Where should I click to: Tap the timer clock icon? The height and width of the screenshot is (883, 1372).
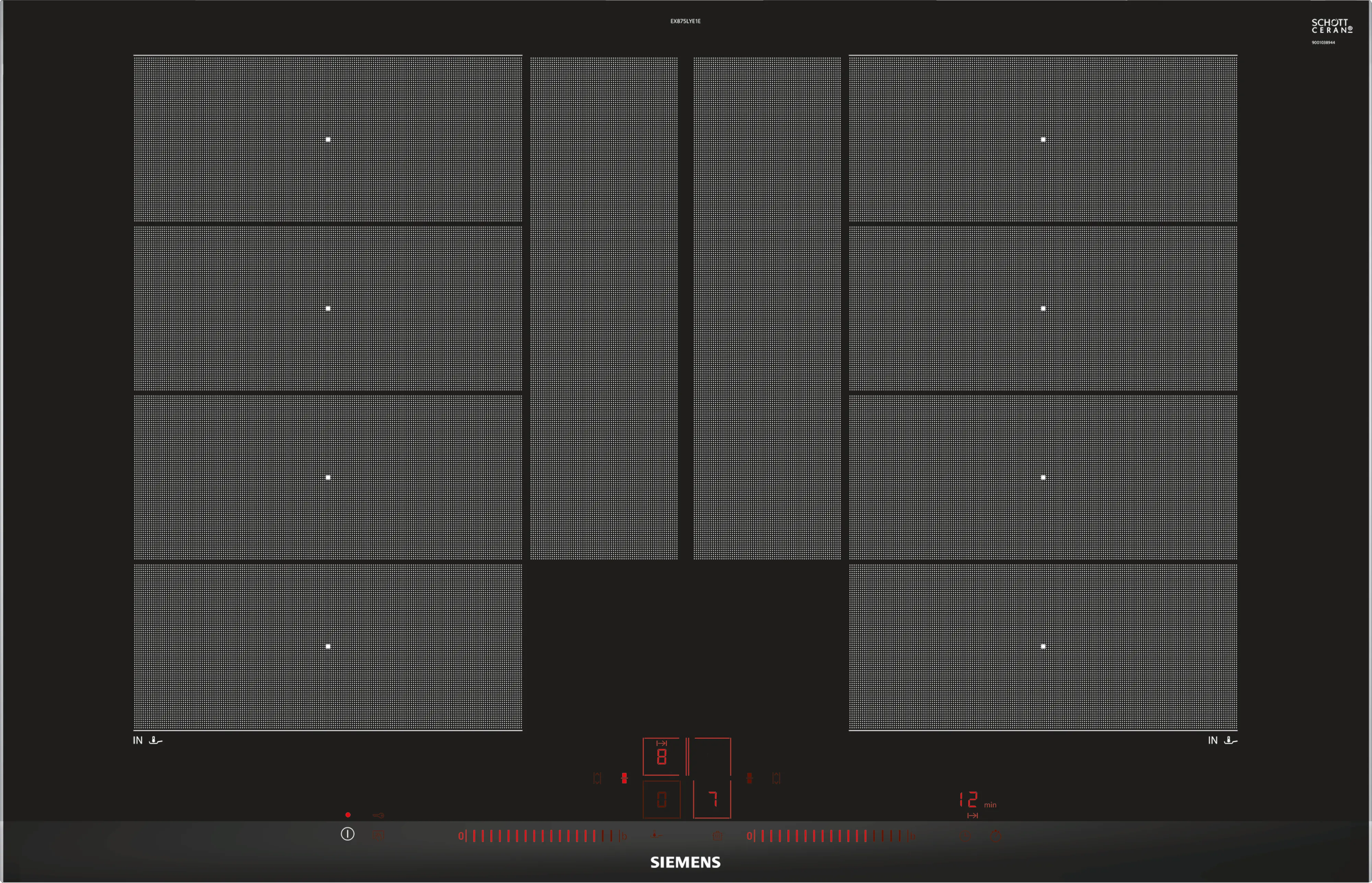tap(966, 836)
